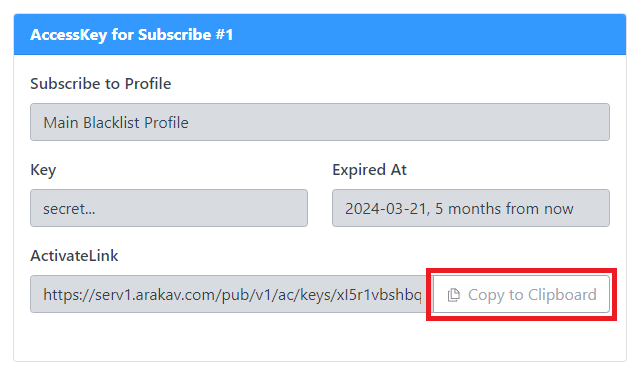Click the Subscribe to Profile label
639x376 pixels.
pyautogui.click(x=101, y=84)
